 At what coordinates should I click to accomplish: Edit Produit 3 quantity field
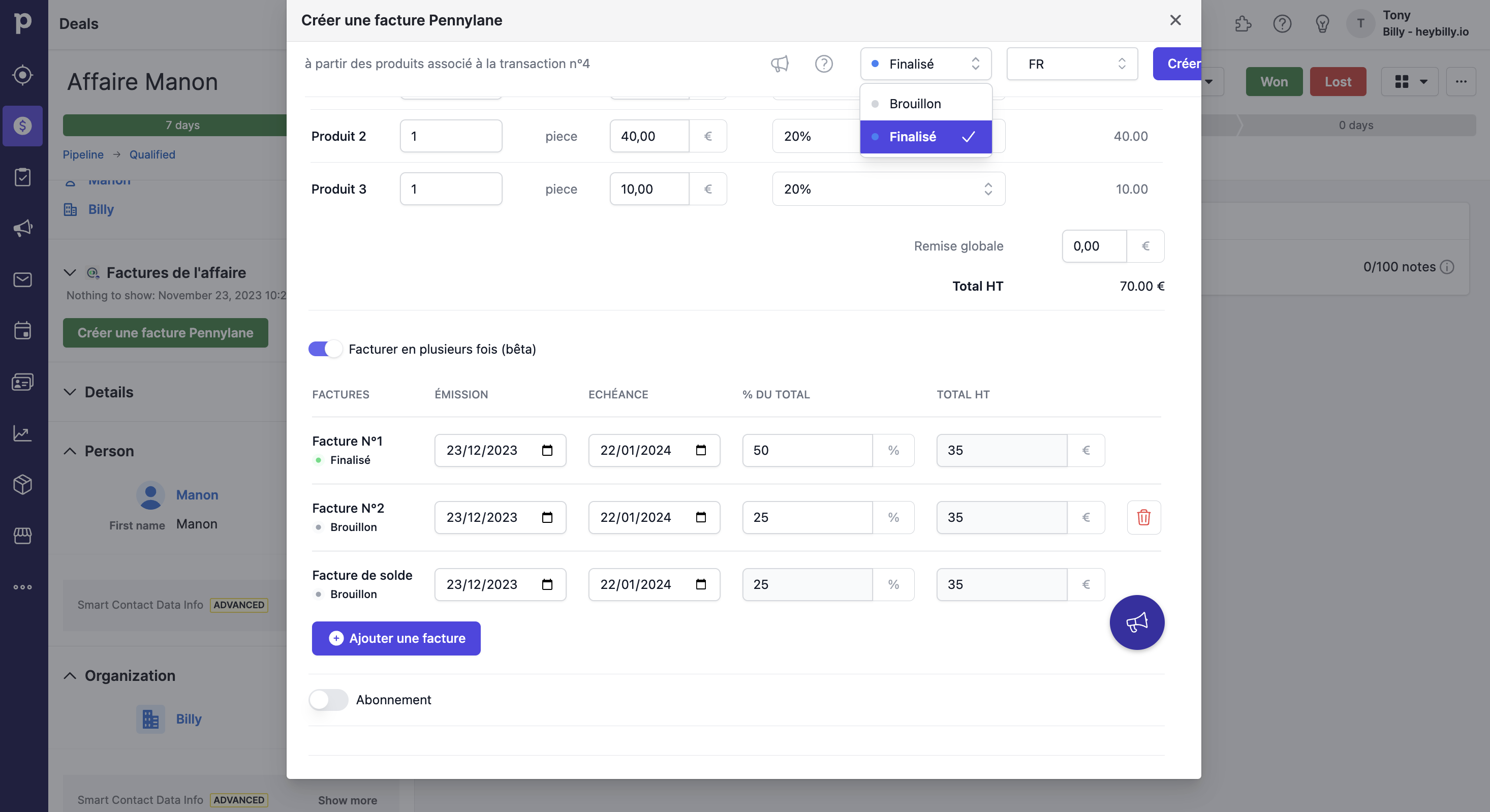point(451,189)
